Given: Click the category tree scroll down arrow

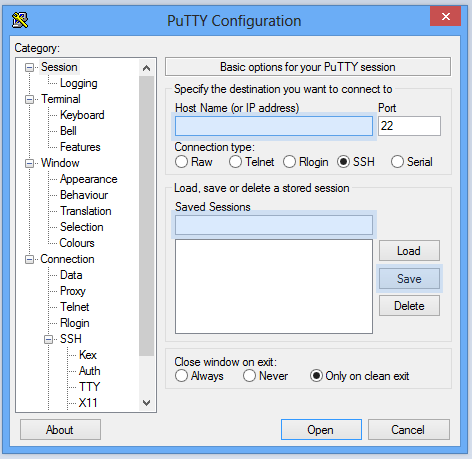Looking at the screenshot, I should pyautogui.click(x=146, y=403).
